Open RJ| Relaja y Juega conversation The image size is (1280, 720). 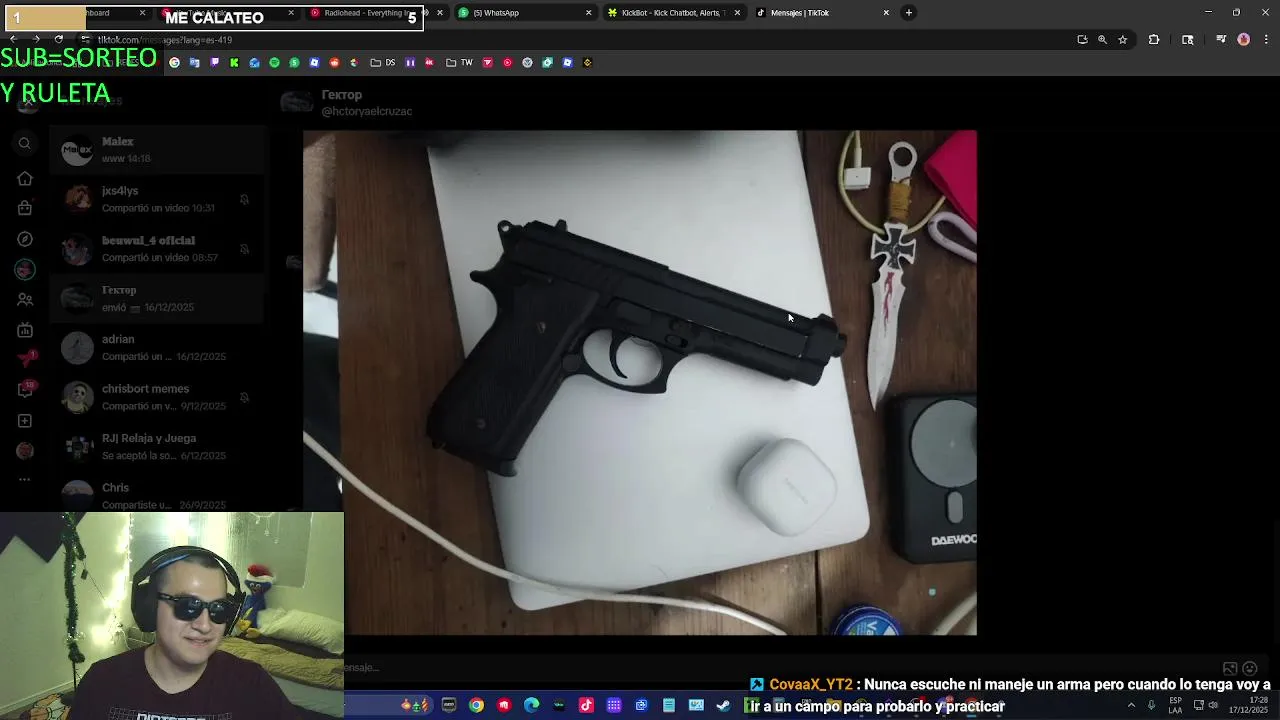tap(157, 447)
